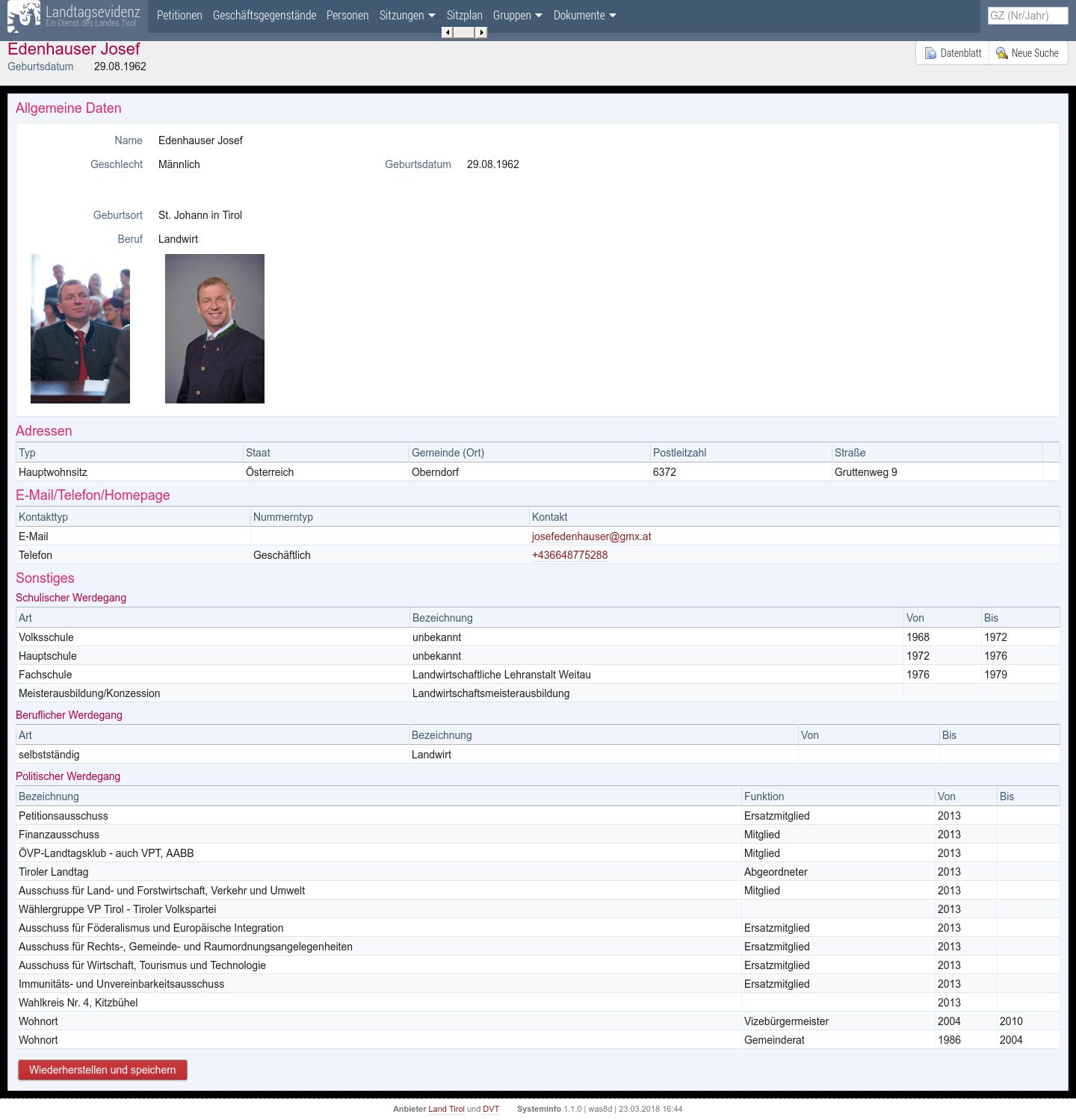This screenshot has height=1120, width=1076.
Task: Select the Gruttenweg 9 street cell
Action: point(937,472)
